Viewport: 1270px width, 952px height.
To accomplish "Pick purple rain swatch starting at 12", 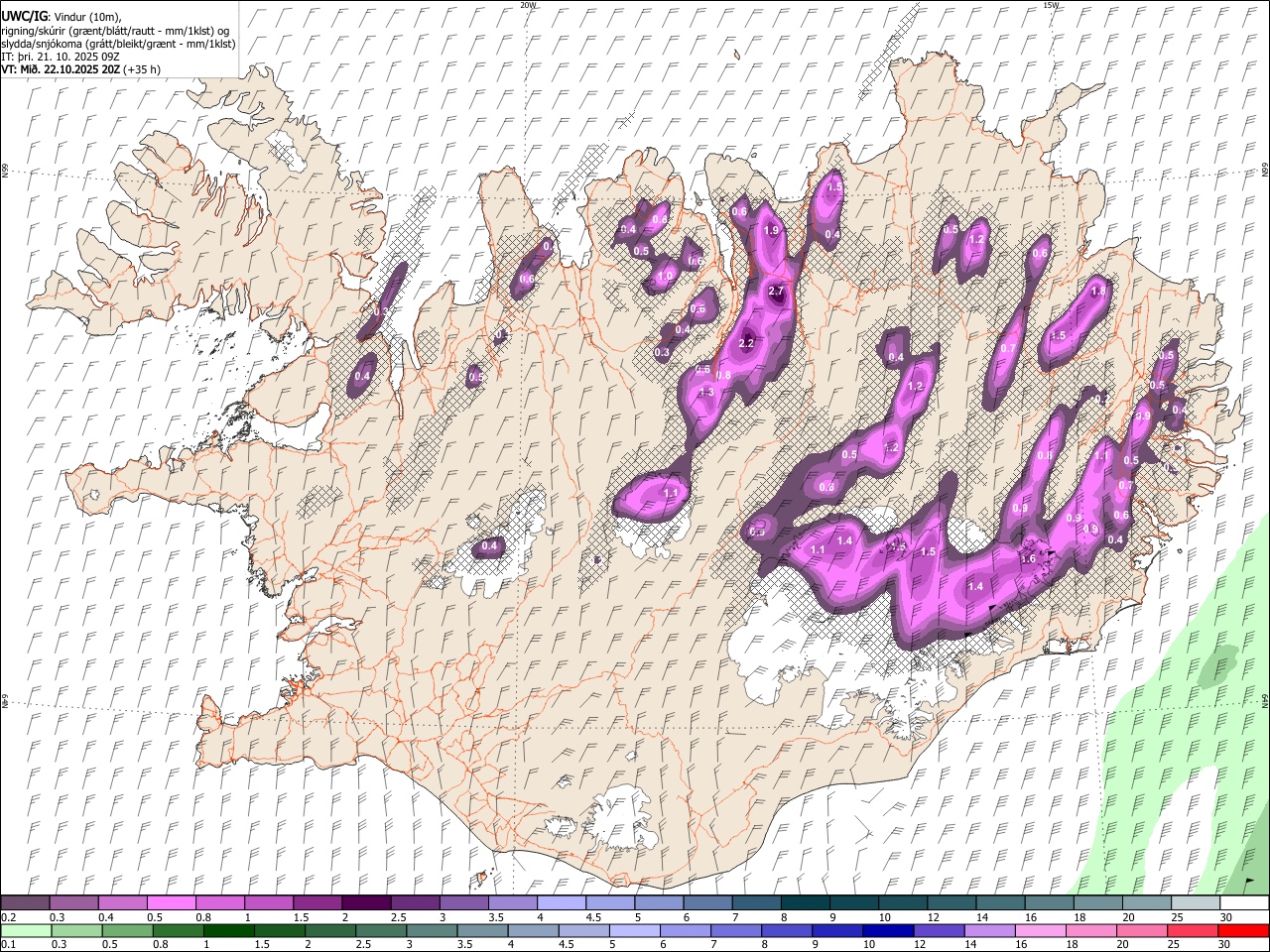I will [x=938, y=930].
